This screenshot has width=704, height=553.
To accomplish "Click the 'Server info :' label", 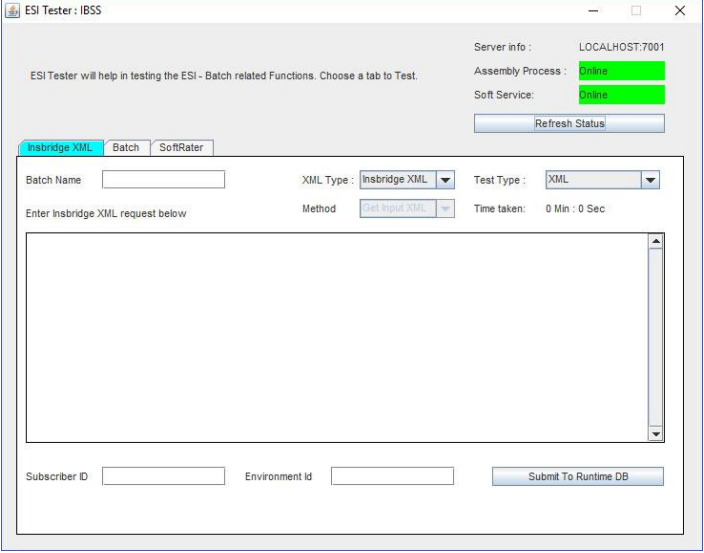I will pos(502,47).
